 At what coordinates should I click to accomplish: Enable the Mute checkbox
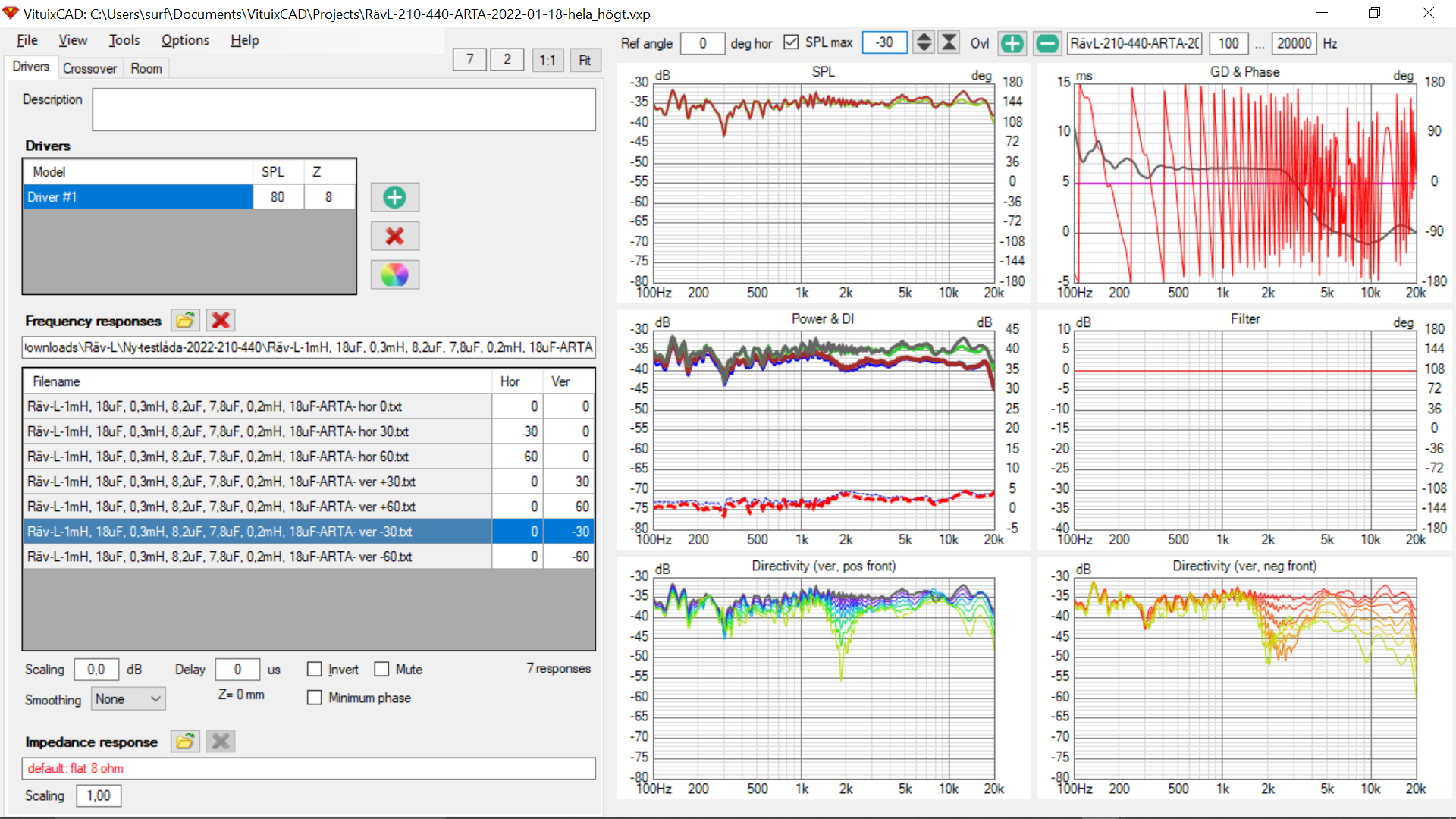click(381, 669)
